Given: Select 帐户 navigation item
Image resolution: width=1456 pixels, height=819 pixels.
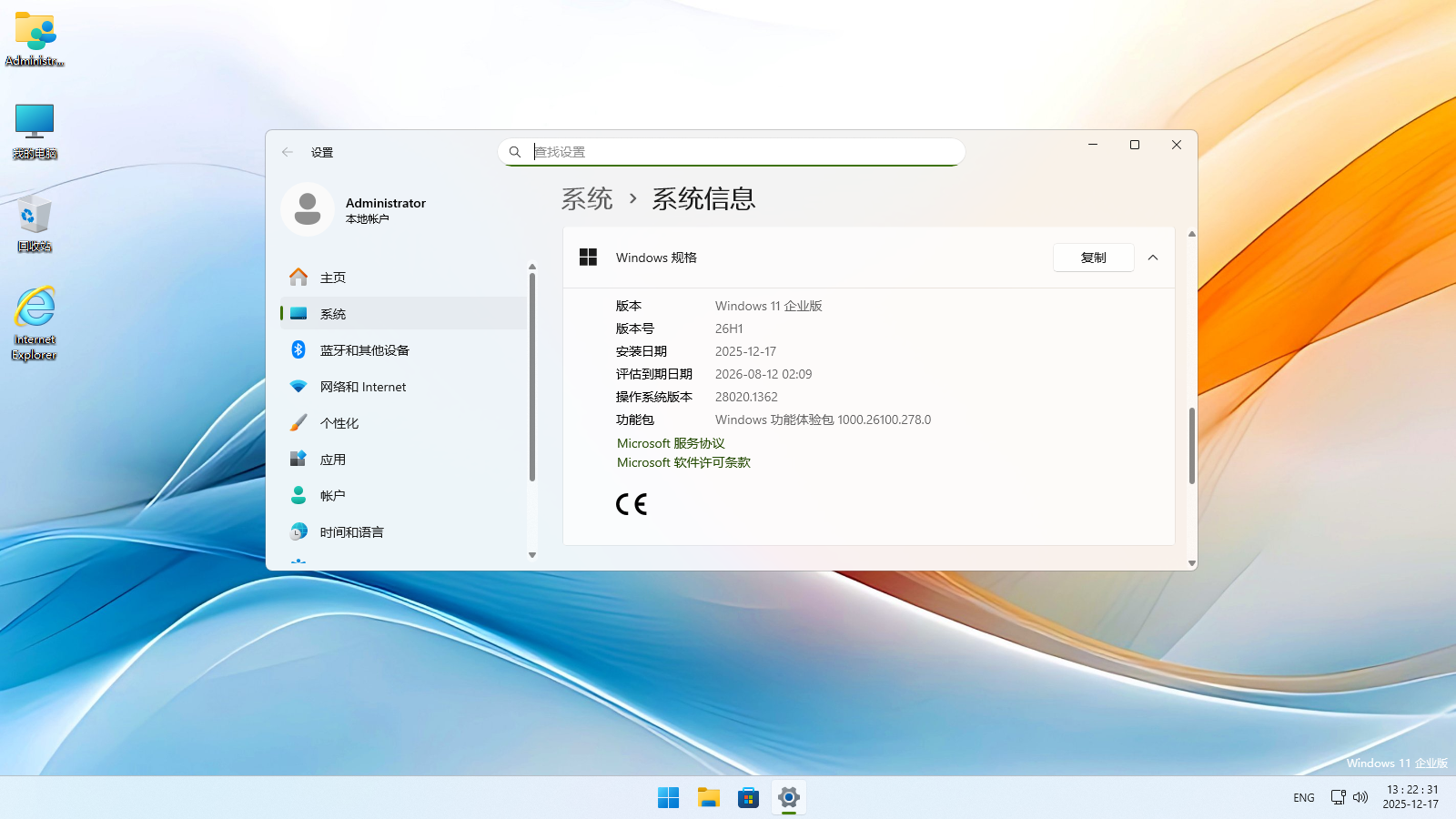Looking at the screenshot, I should point(403,496).
